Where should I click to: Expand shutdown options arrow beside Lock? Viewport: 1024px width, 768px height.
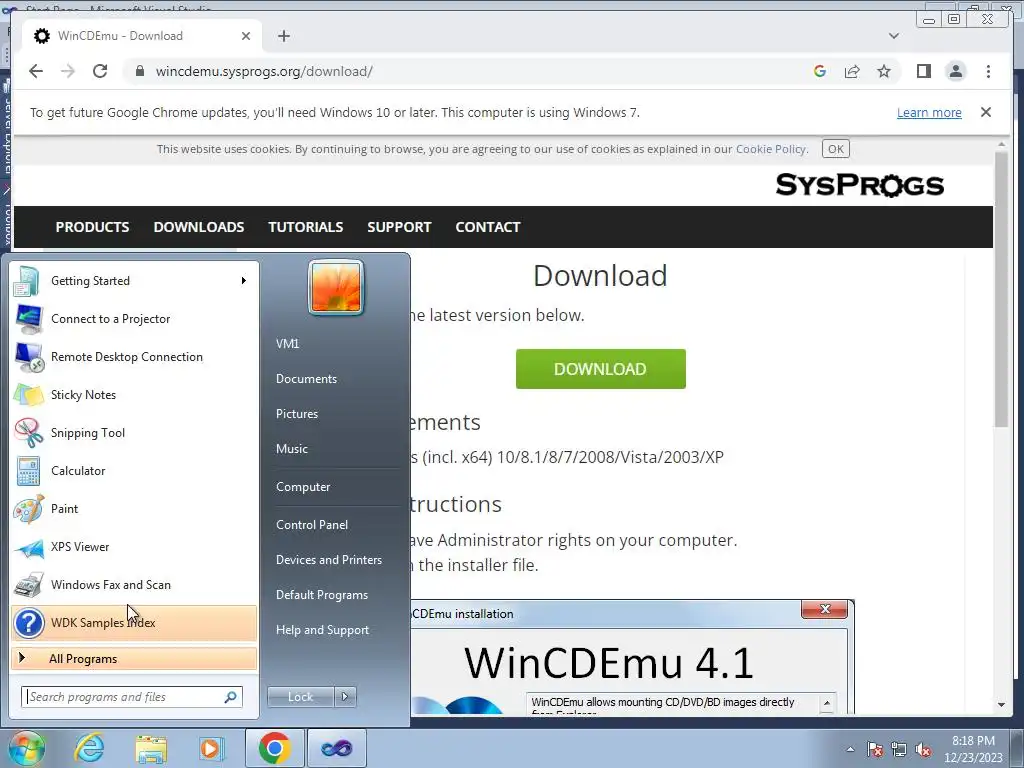[345, 697]
